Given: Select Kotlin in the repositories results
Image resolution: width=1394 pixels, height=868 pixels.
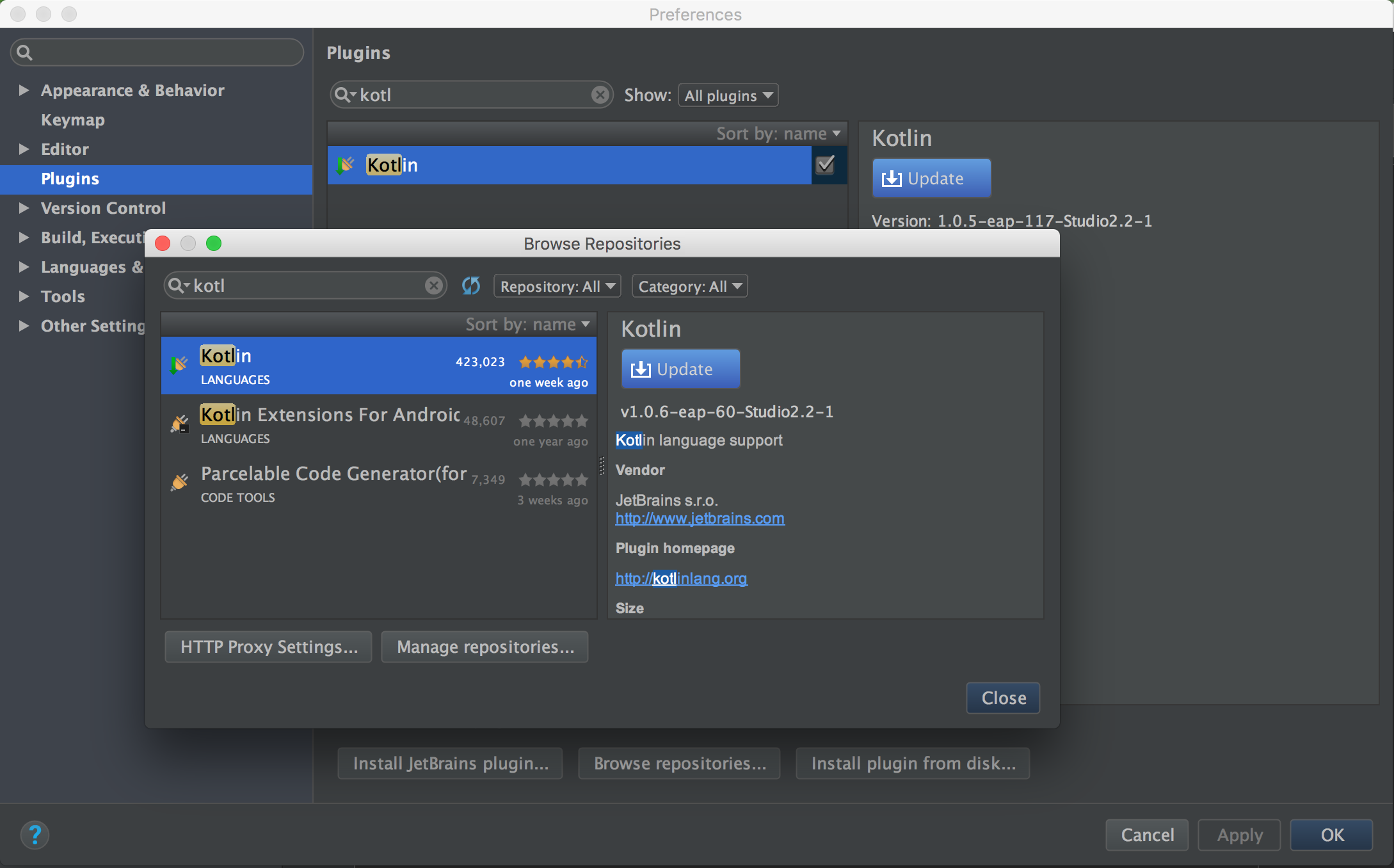Looking at the screenshot, I should (379, 366).
